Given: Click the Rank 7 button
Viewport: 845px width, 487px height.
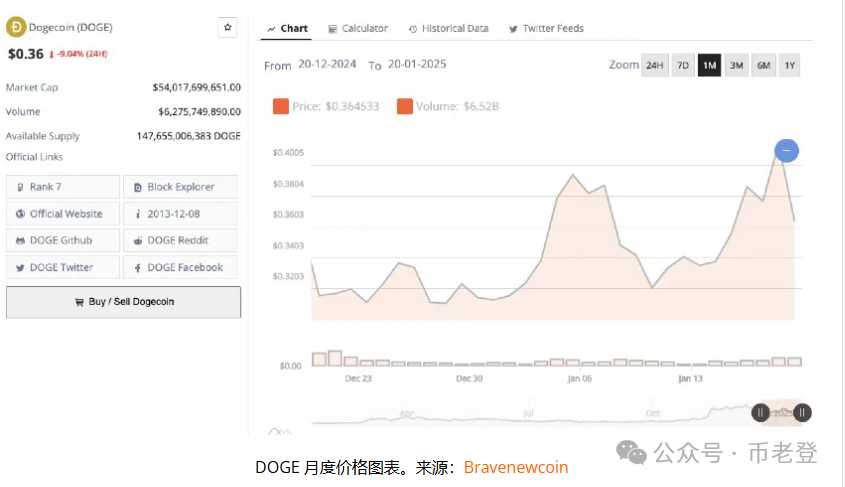Looking at the screenshot, I should [x=63, y=187].
